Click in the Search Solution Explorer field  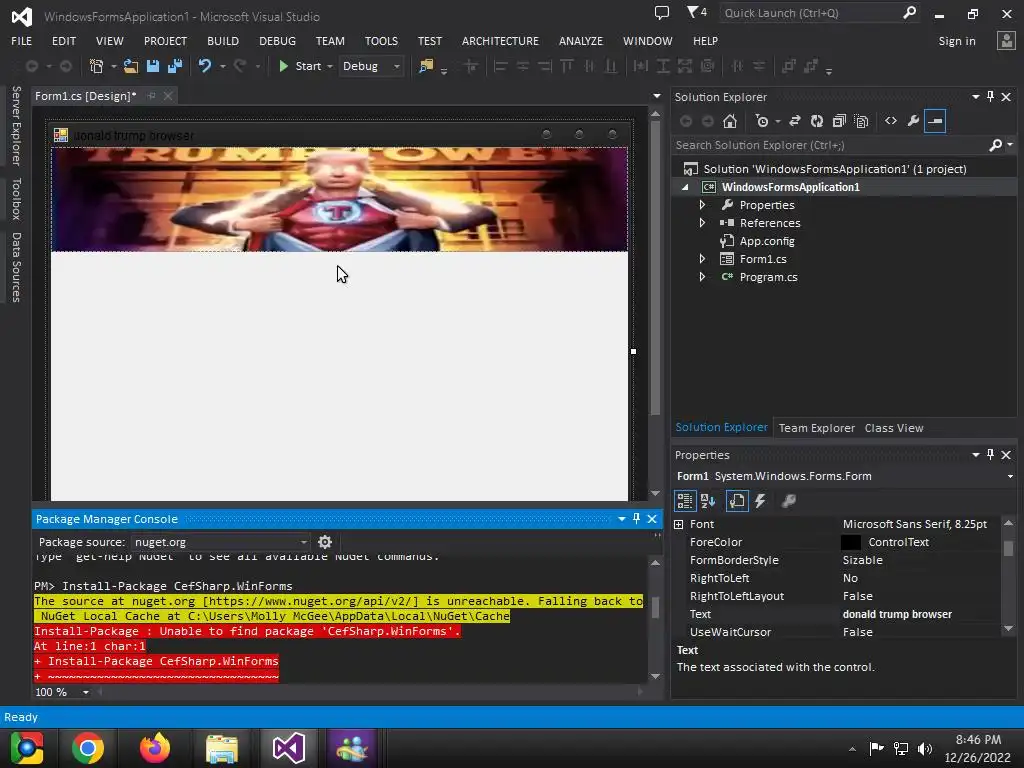tap(829, 145)
